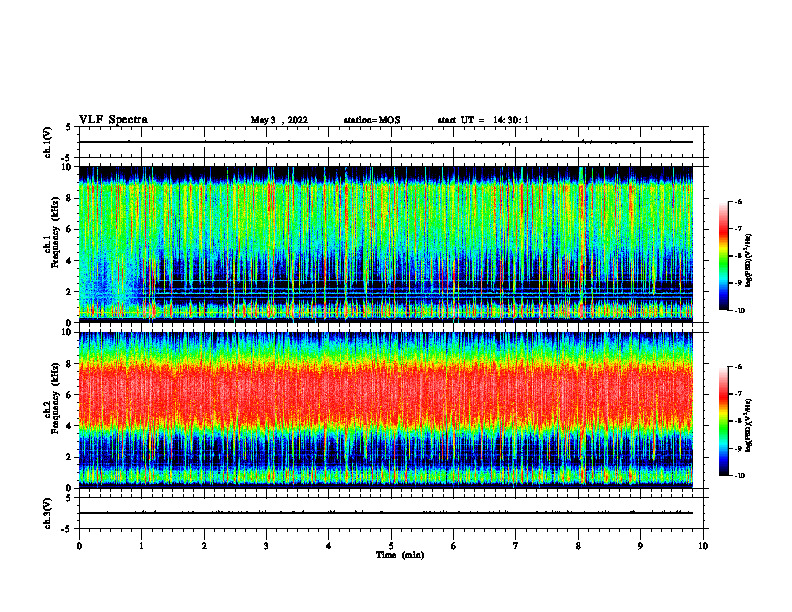The height and width of the screenshot is (612, 792).
Task: Click the "2" frequency tick of ch.1 spectrogram
Action: click(70, 291)
